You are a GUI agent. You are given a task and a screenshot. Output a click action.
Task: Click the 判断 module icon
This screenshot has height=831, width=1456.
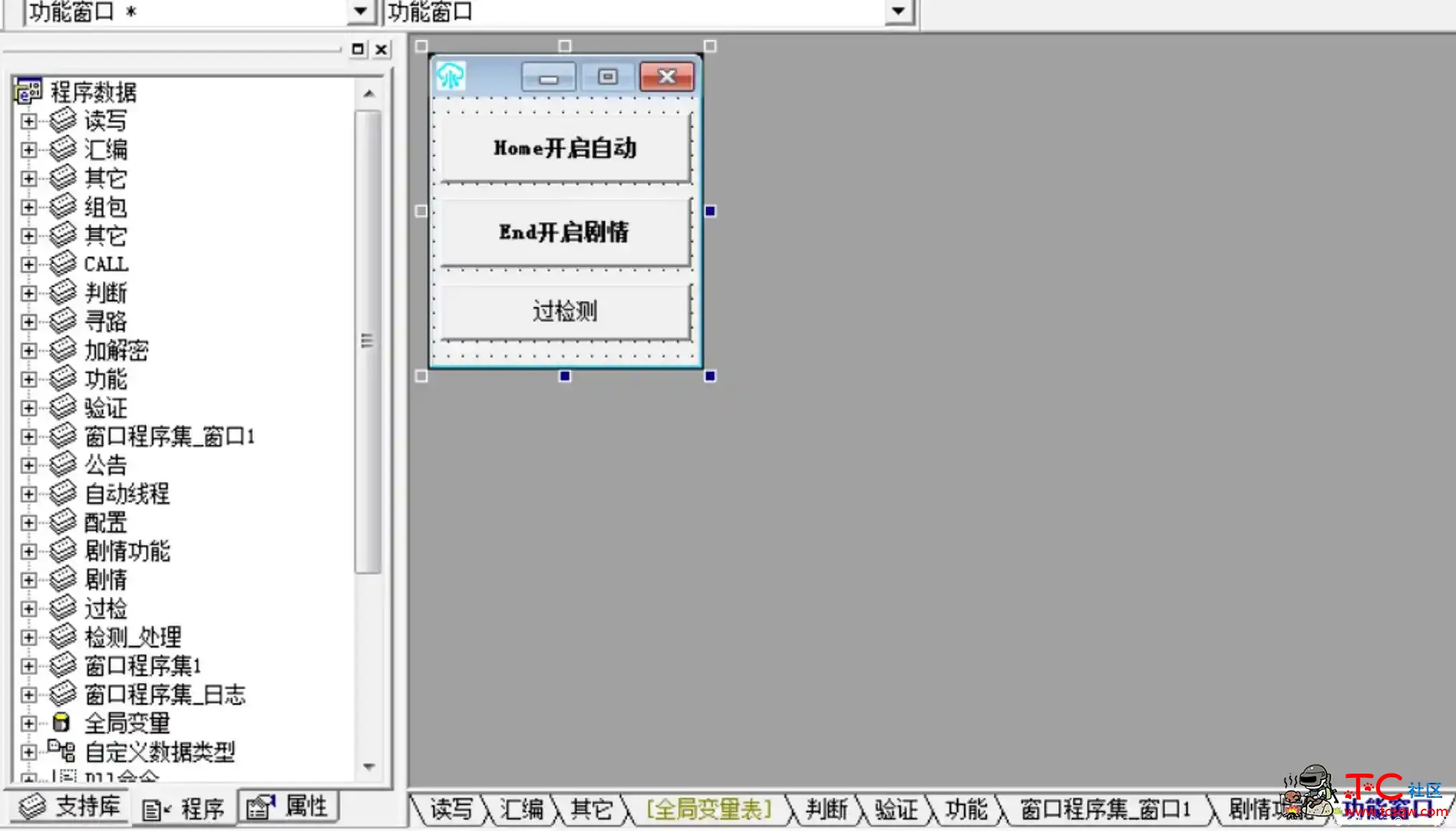[x=62, y=291]
